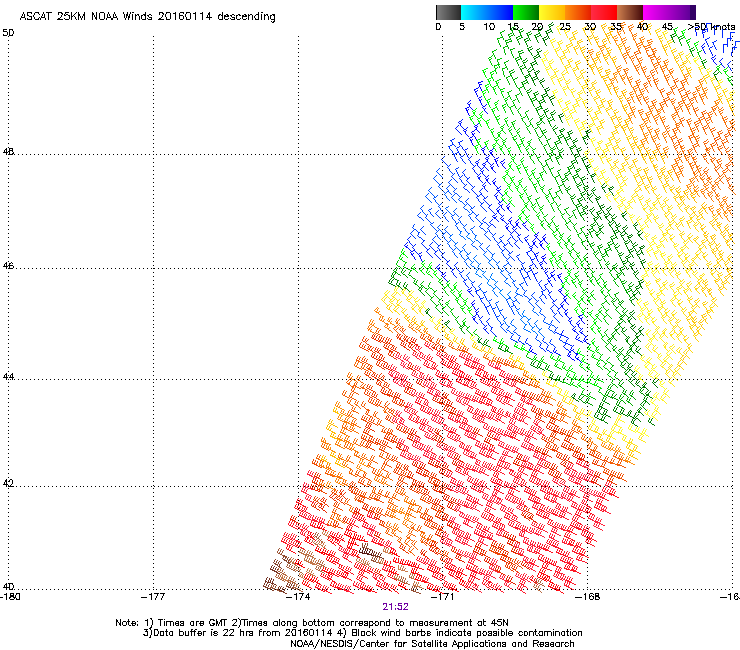Screen dimensions: 740x650
Task: Select the brown 35-40 knots color swatch
Action: [x=630, y=12]
